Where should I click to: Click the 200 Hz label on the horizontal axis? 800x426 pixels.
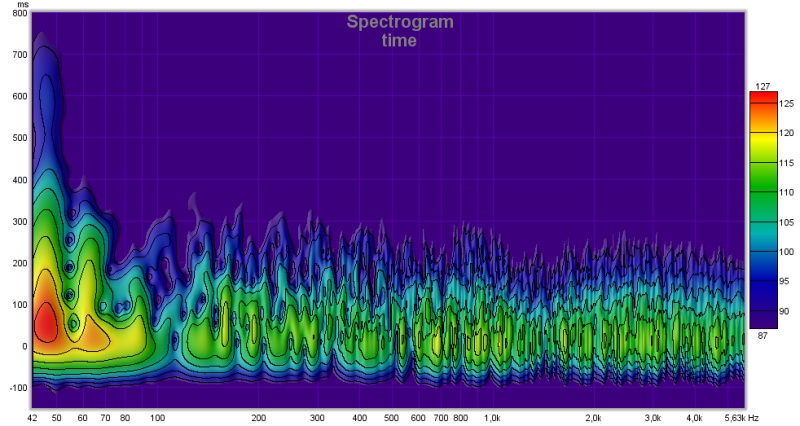(x=259, y=418)
